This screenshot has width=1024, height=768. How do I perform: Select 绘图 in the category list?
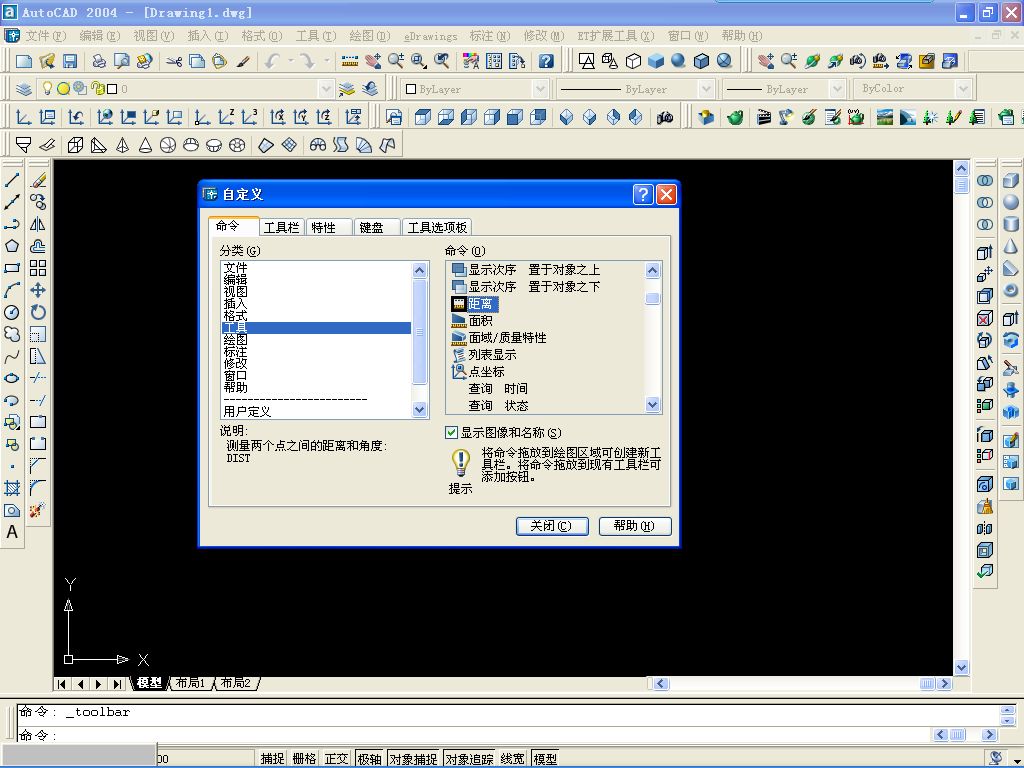click(x=316, y=340)
